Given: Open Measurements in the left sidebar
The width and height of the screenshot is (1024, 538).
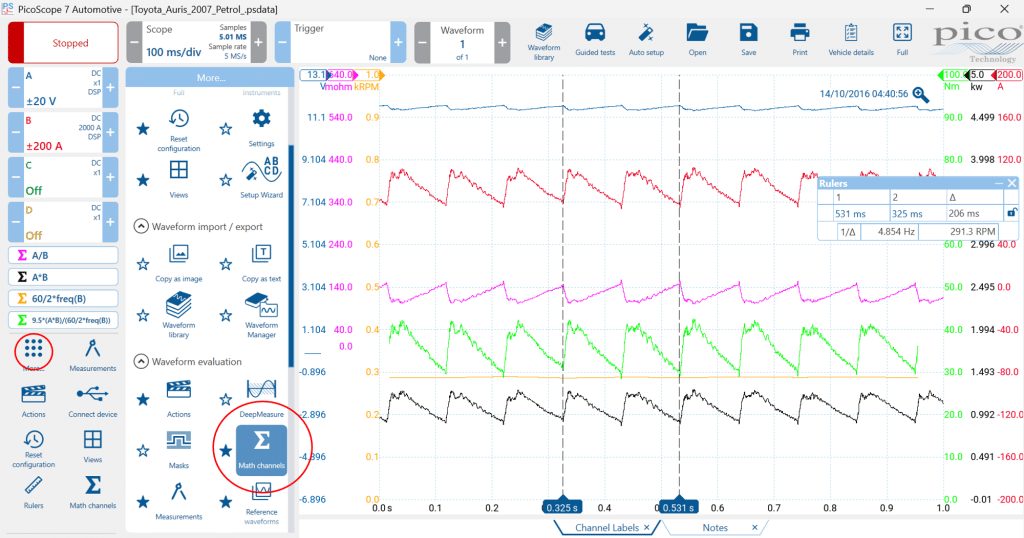Looking at the screenshot, I should coord(93,355).
